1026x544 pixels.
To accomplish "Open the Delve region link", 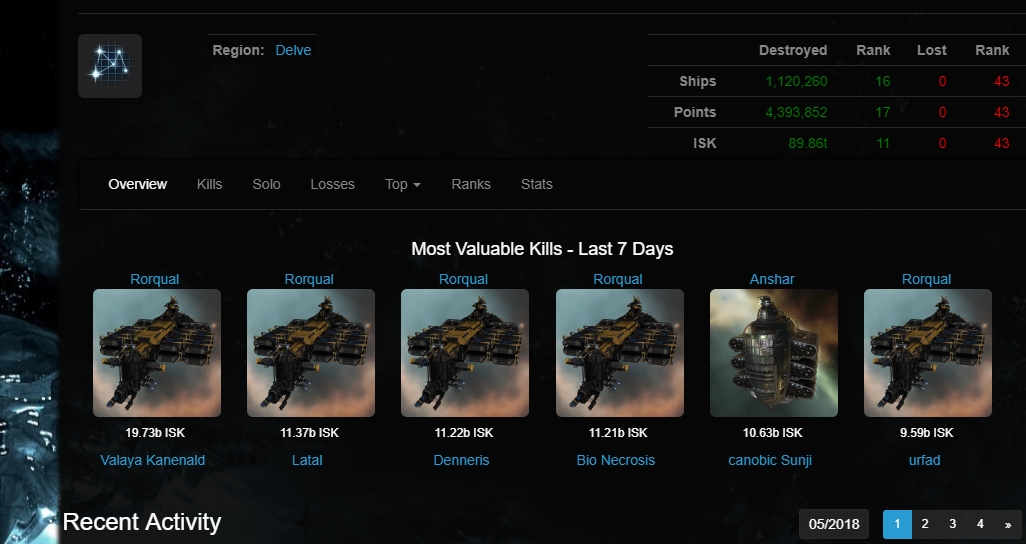I will pyautogui.click(x=293, y=50).
